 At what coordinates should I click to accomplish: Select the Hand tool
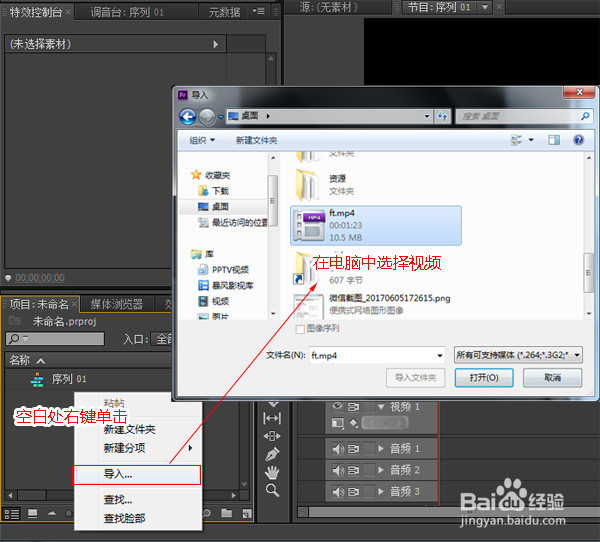point(272,472)
